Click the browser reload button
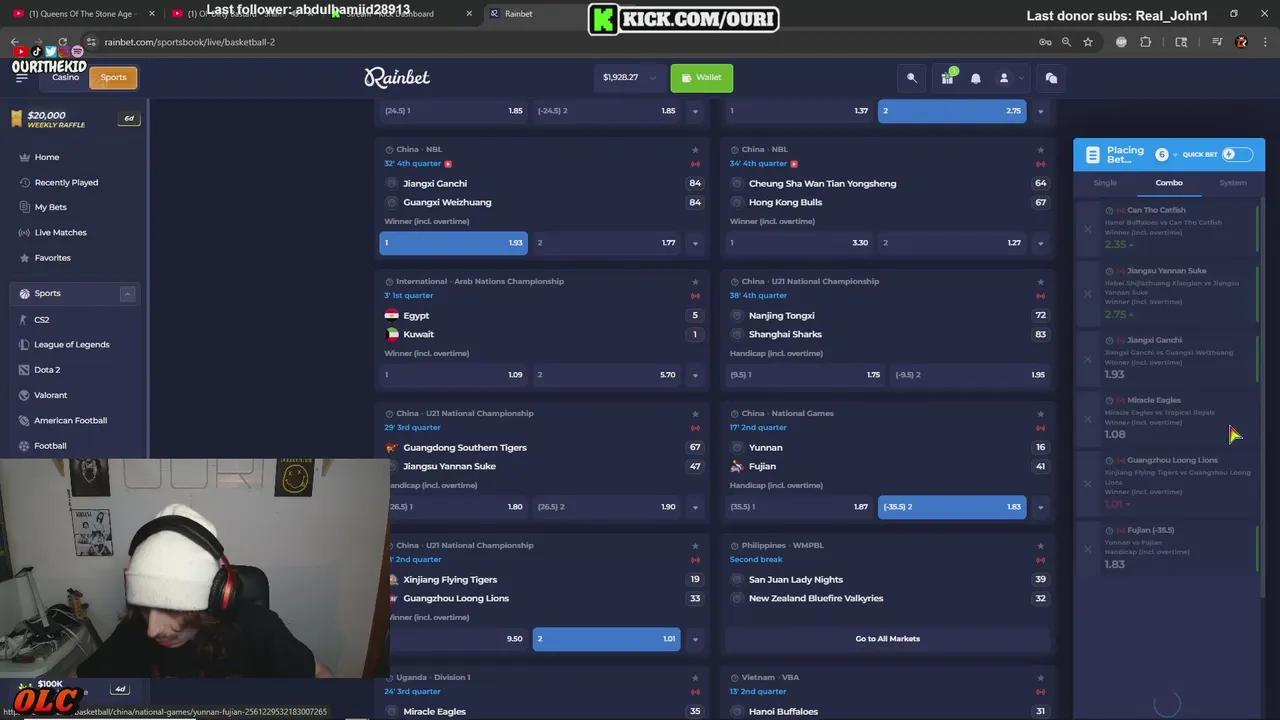The height and width of the screenshot is (720, 1280). 62,42
